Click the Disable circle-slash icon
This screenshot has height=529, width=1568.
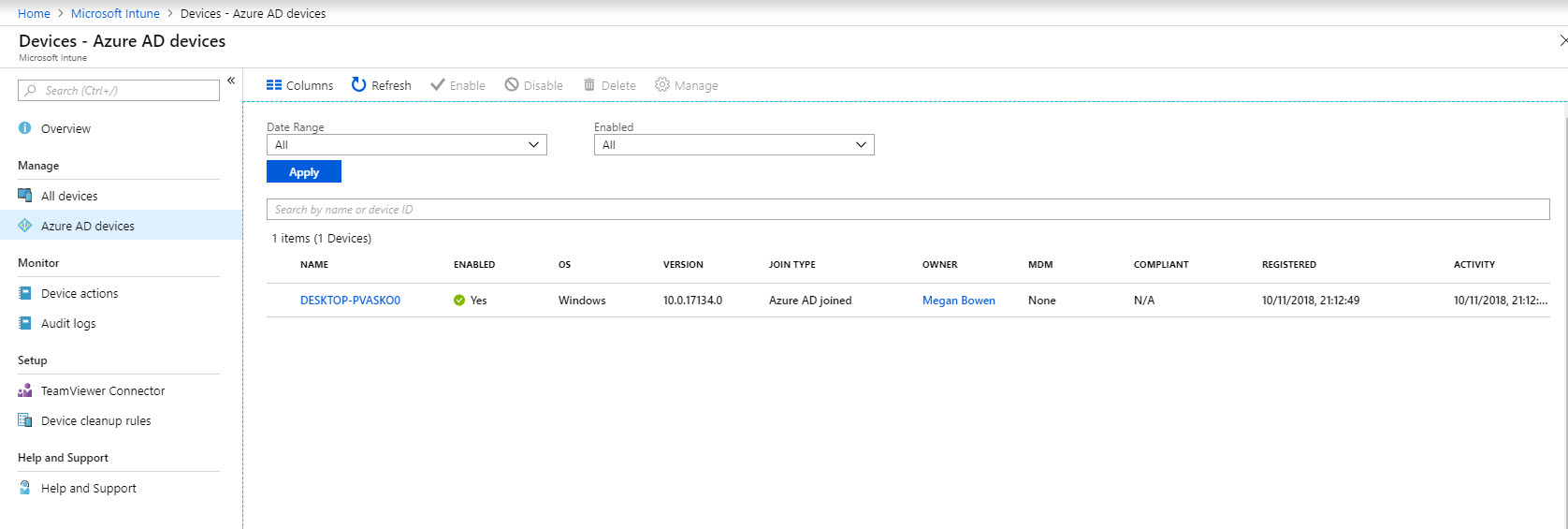click(512, 85)
